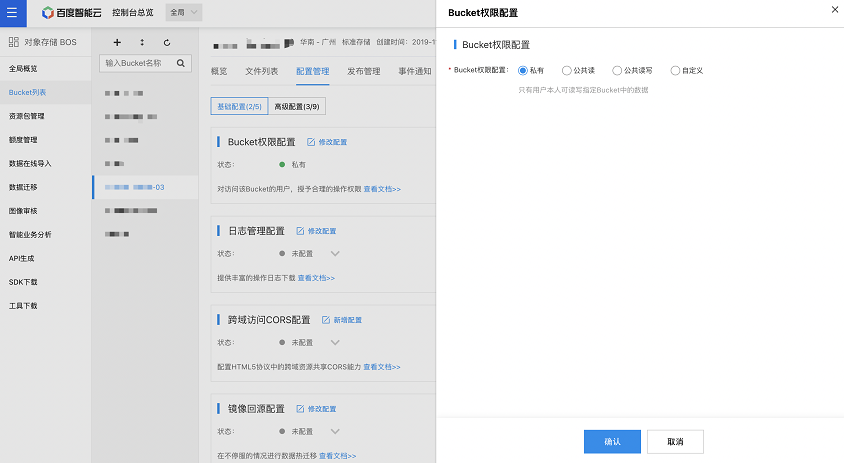Click edit icon for 跨域访问CORS配置

pos(326,320)
